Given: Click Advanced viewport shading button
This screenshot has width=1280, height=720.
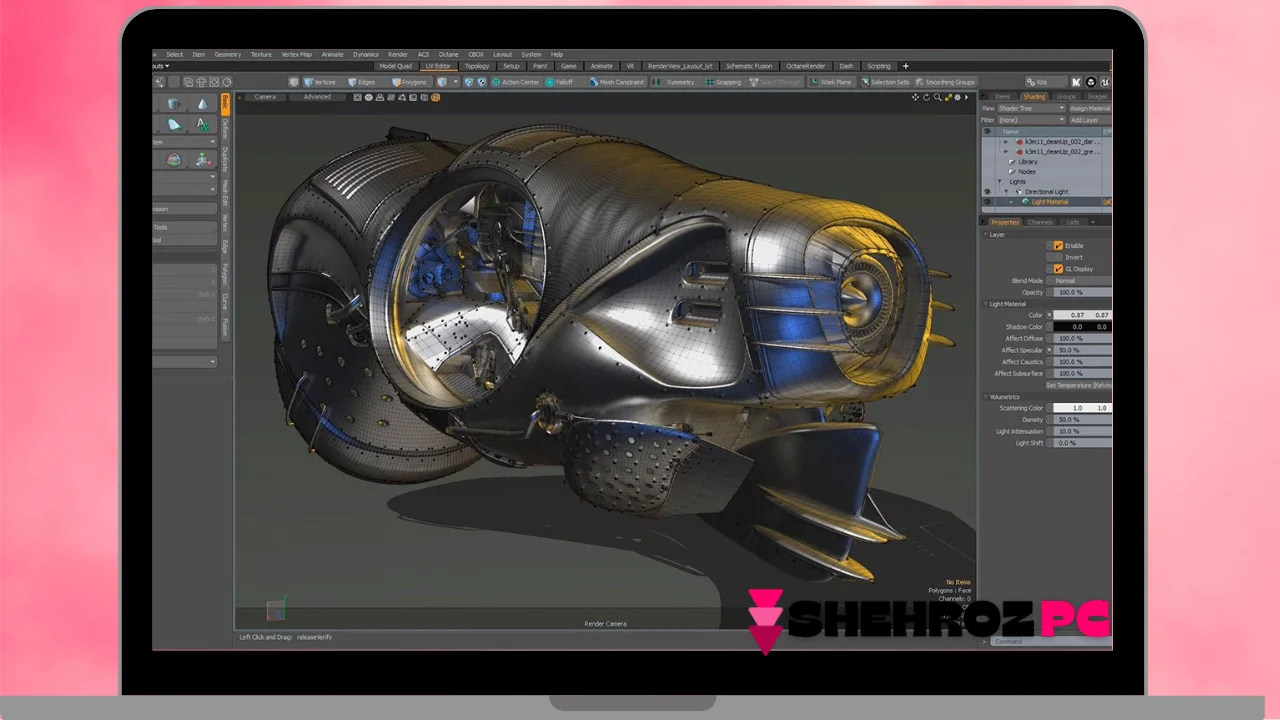Looking at the screenshot, I should click(317, 97).
